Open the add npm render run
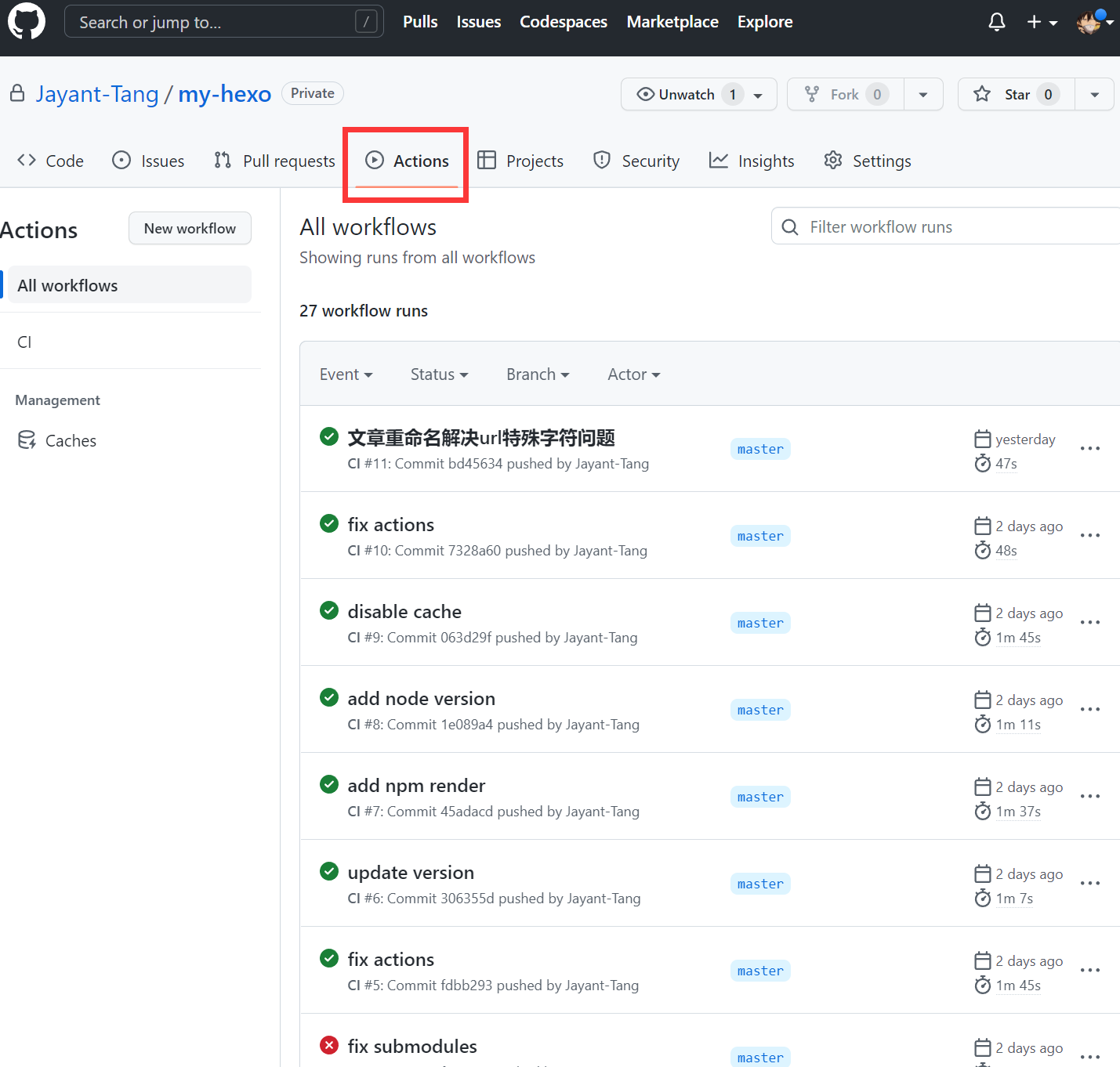 tap(416, 785)
